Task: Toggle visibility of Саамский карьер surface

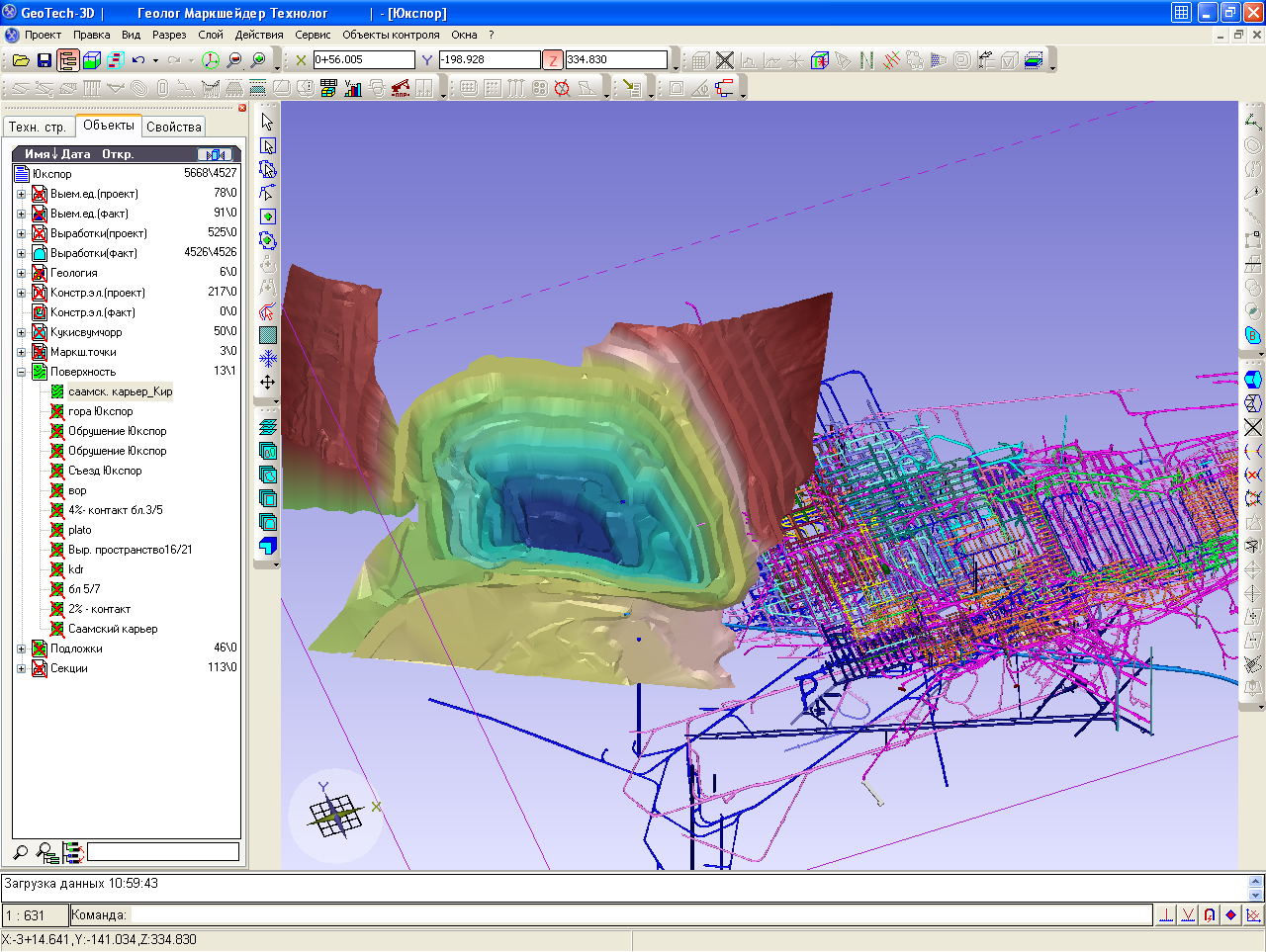Action: click(57, 629)
